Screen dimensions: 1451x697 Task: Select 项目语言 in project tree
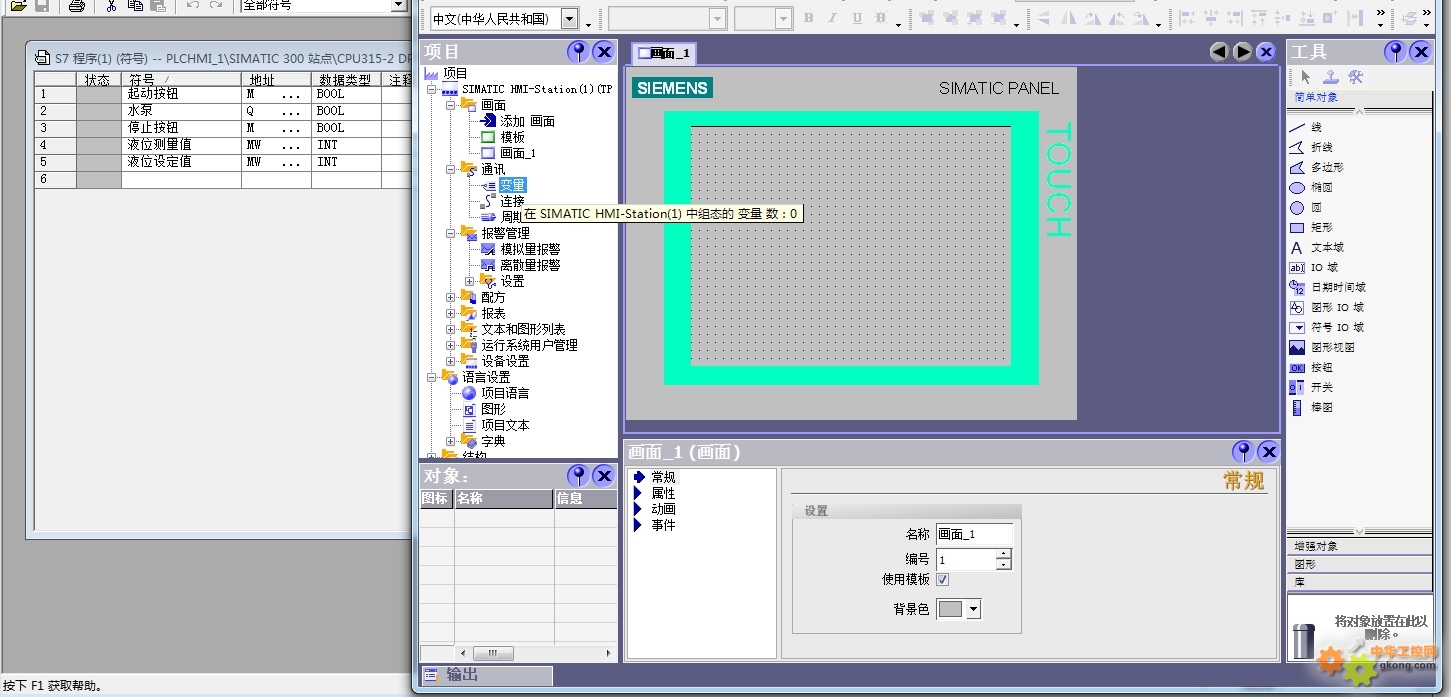(505, 393)
